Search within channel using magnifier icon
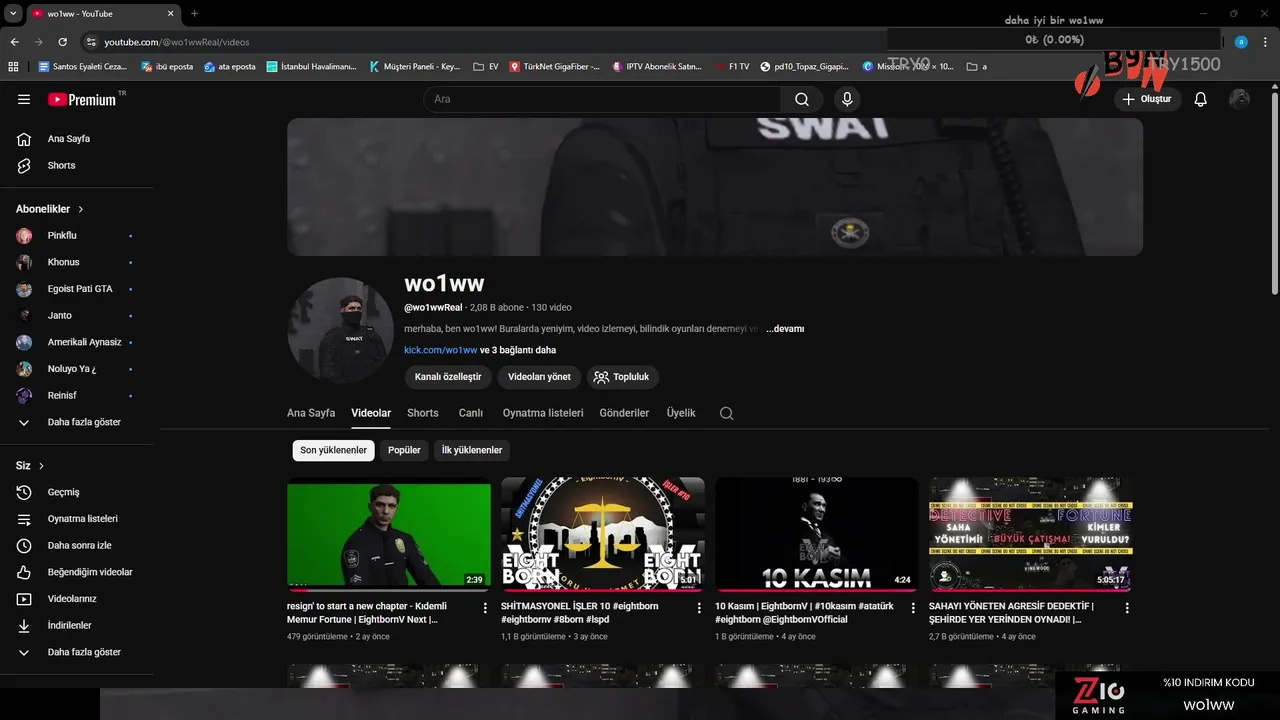Viewport: 1280px width, 720px height. [727, 413]
